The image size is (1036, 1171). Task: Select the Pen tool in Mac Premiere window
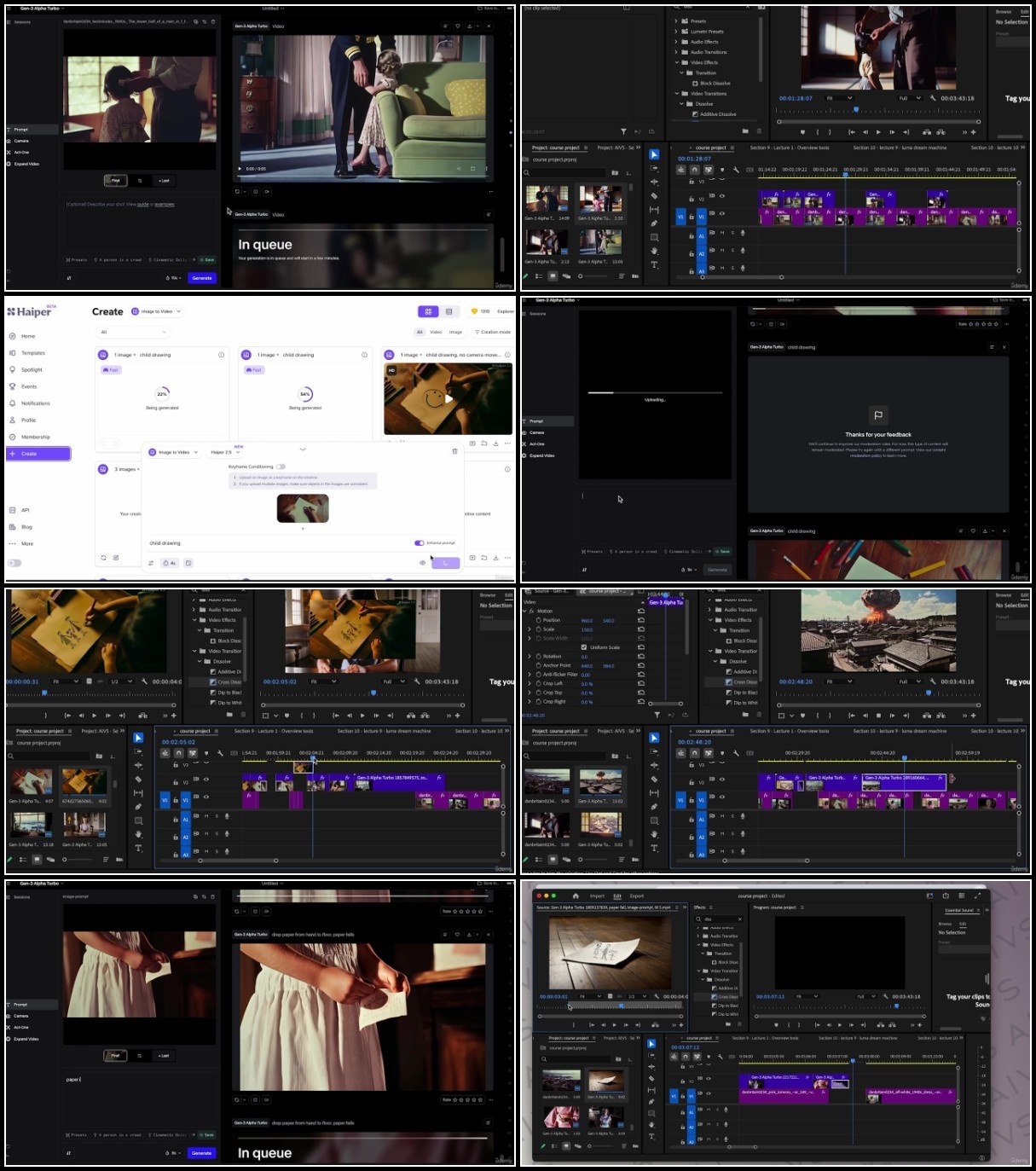click(x=651, y=1101)
